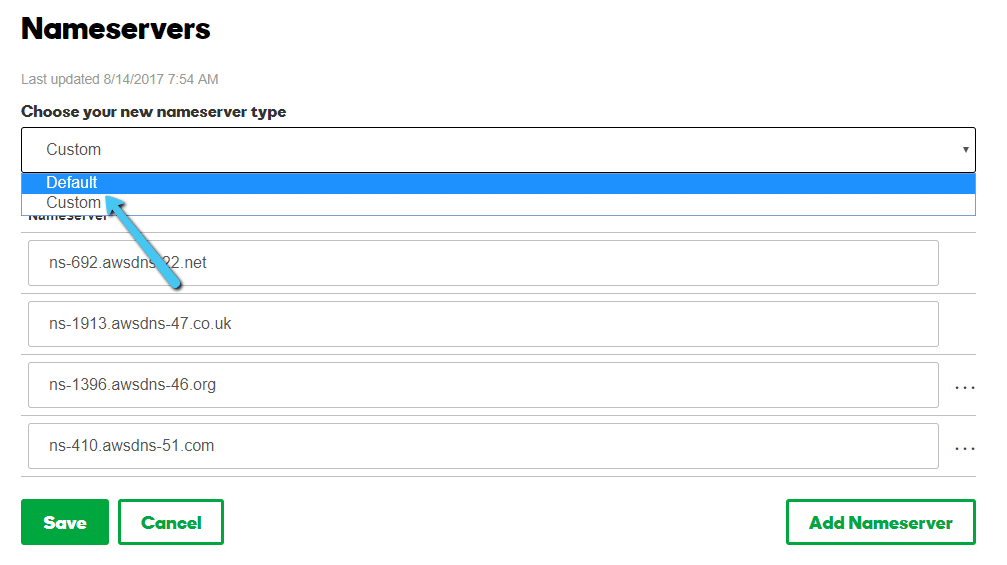Viewport: 1007px width, 565px height.
Task: Click into the ns-410.awsdns-51.com input
Action: coord(483,446)
